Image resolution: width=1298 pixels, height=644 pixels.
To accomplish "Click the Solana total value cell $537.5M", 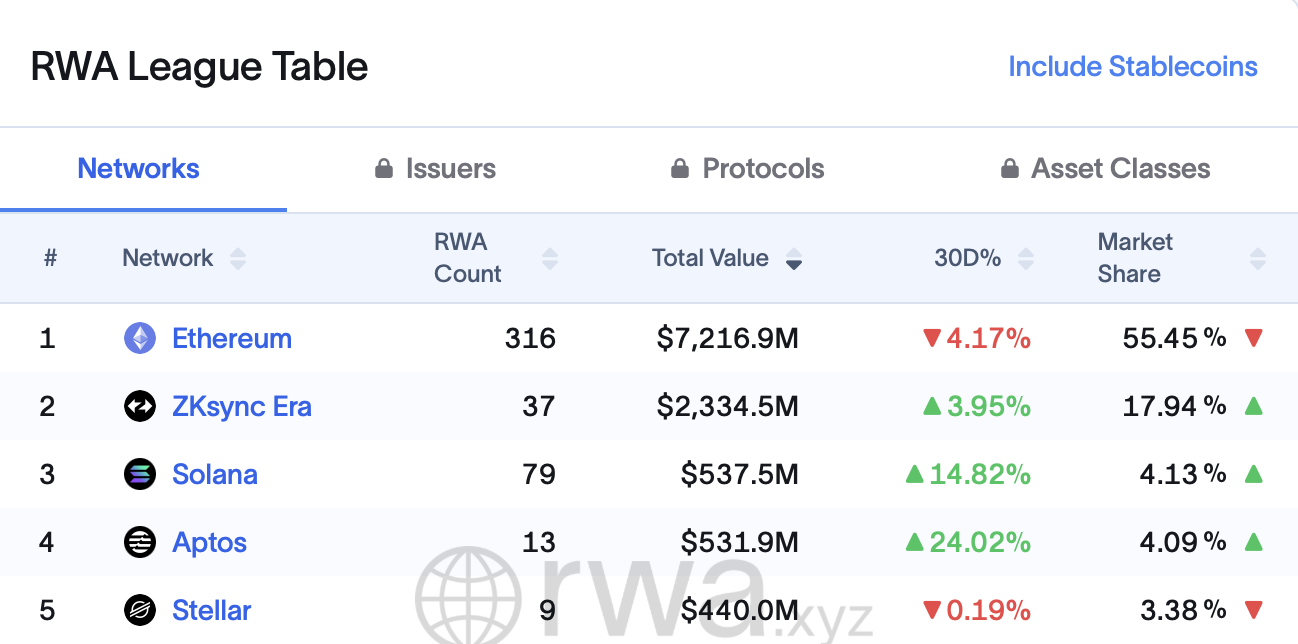I will 739,474.
